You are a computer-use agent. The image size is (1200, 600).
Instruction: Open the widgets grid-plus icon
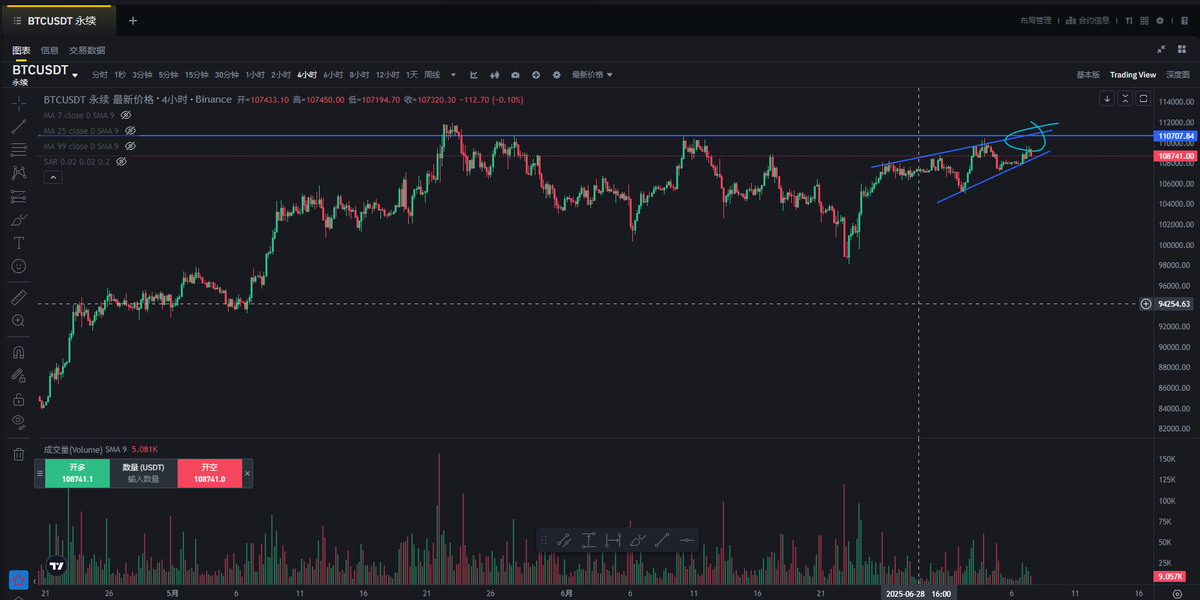pos(1181,49)
